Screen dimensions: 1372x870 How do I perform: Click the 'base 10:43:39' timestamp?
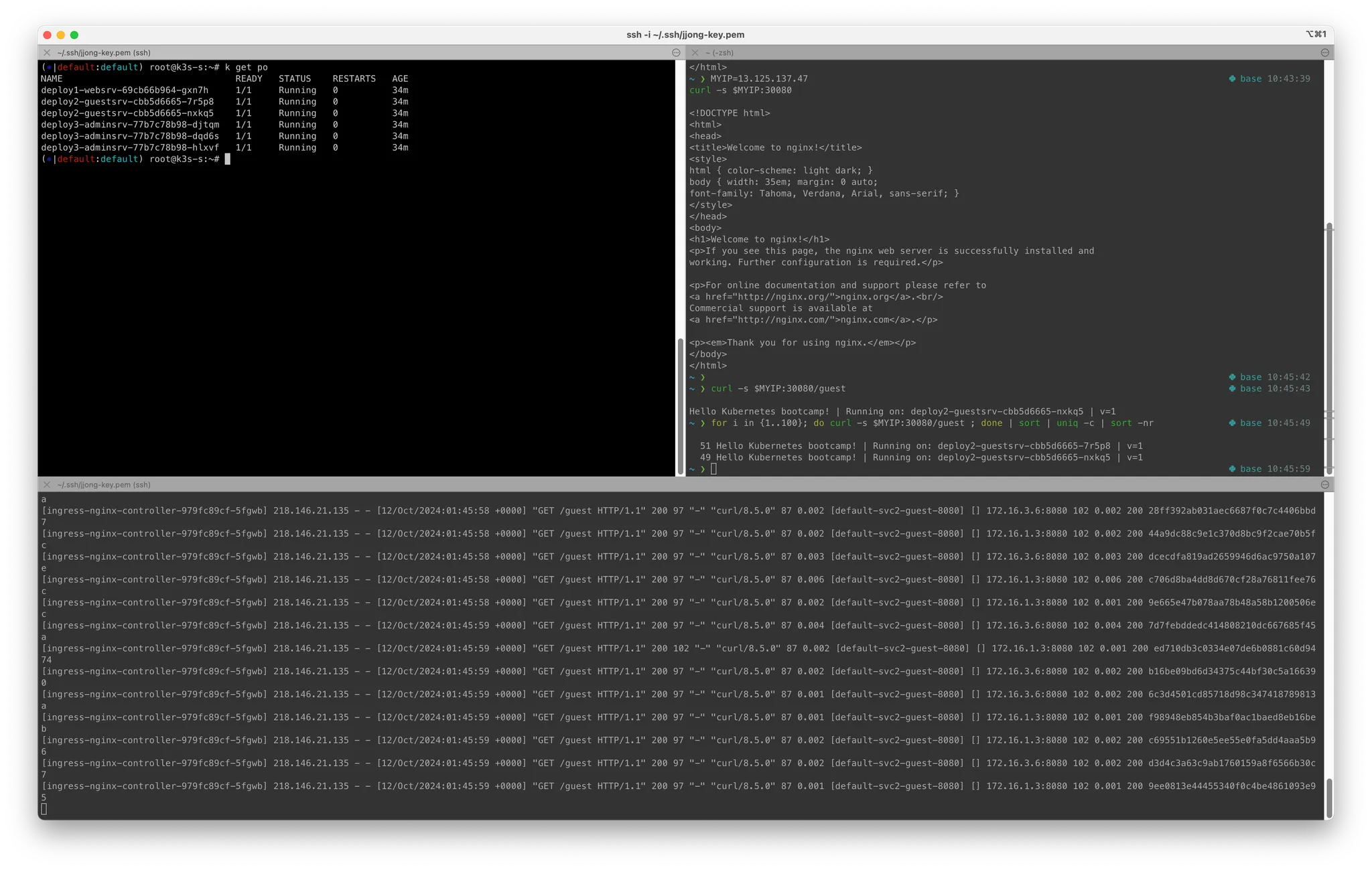click(1270, 78)
